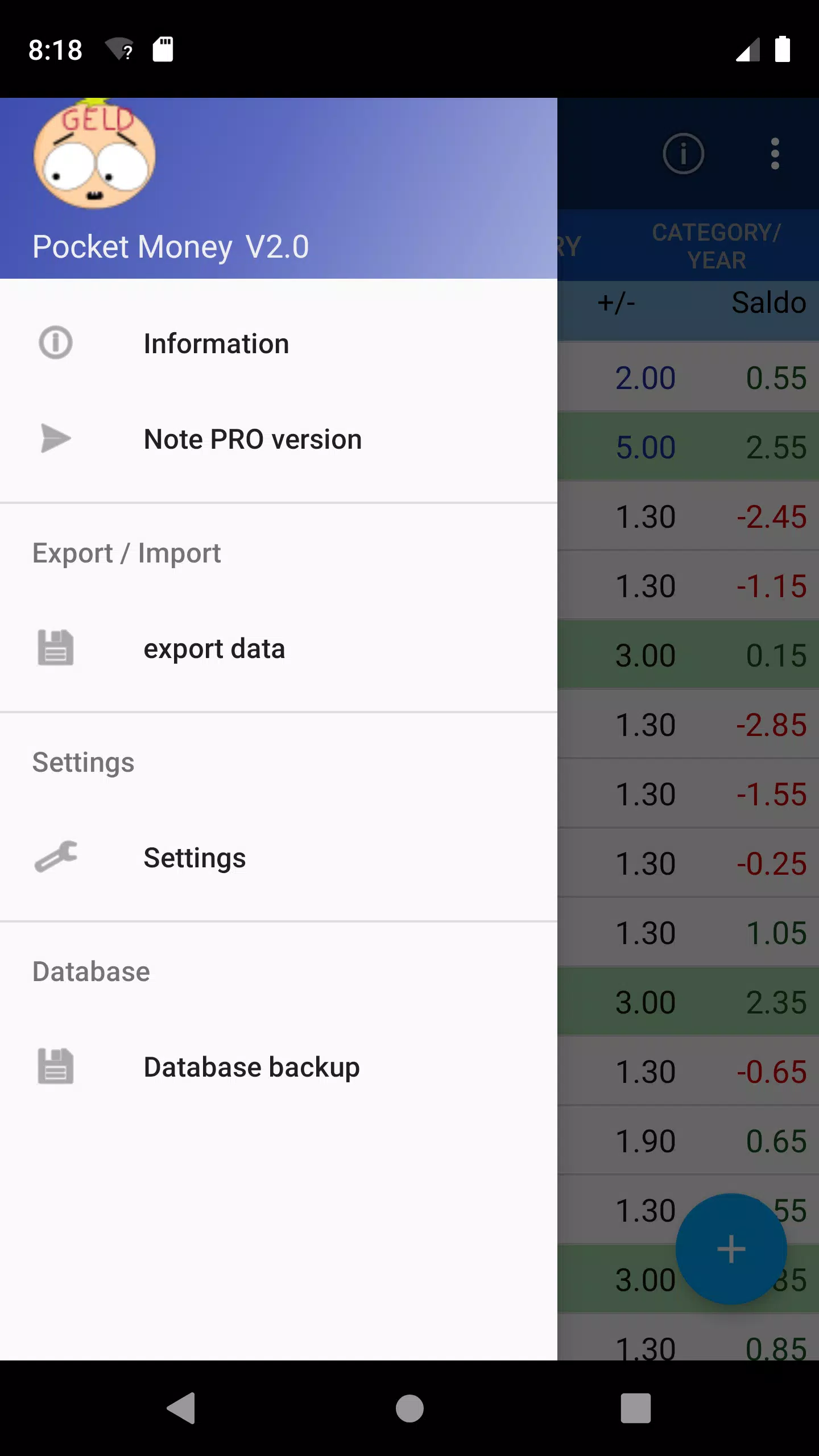Tap the floppy disk icon beside export data
This screenshot has height=1456, width=819.
[56, 648]
